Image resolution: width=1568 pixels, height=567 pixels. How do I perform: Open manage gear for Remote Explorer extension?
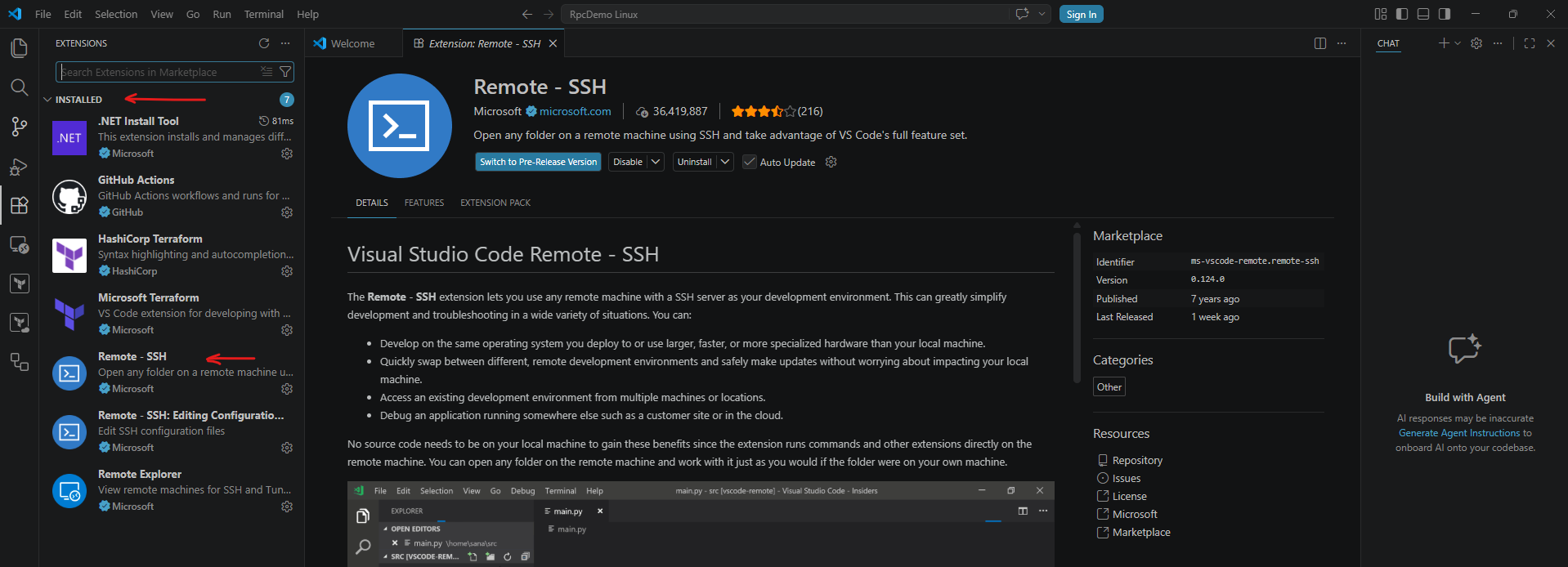(x=287, y=507)
